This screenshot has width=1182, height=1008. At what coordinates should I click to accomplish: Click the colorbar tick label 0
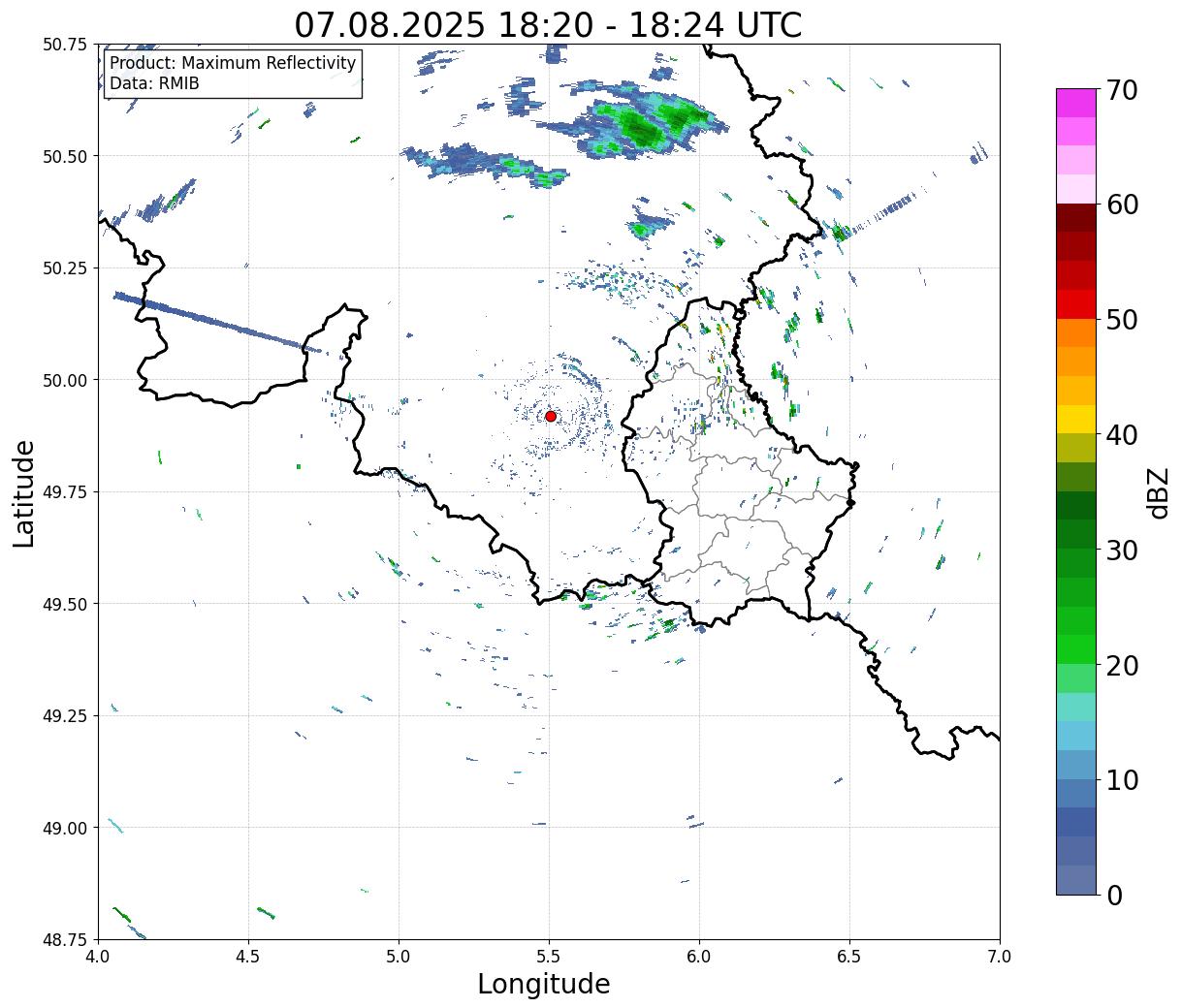point(1113,896)
